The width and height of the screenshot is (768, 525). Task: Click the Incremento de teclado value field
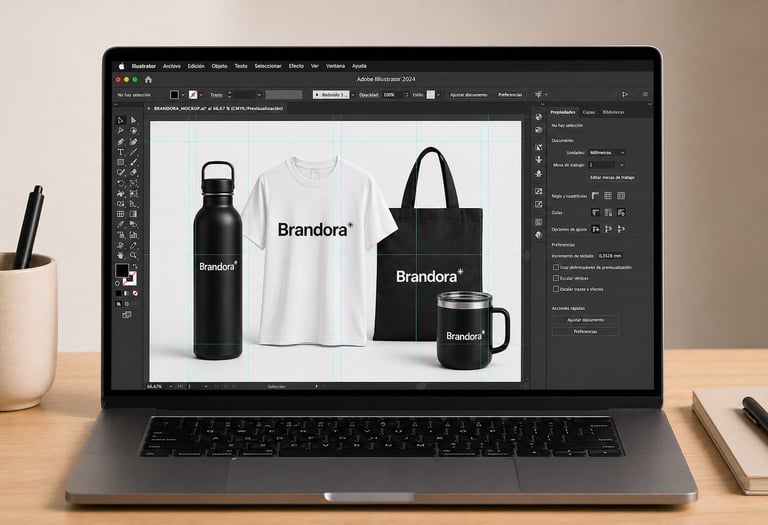click(610, 256)
